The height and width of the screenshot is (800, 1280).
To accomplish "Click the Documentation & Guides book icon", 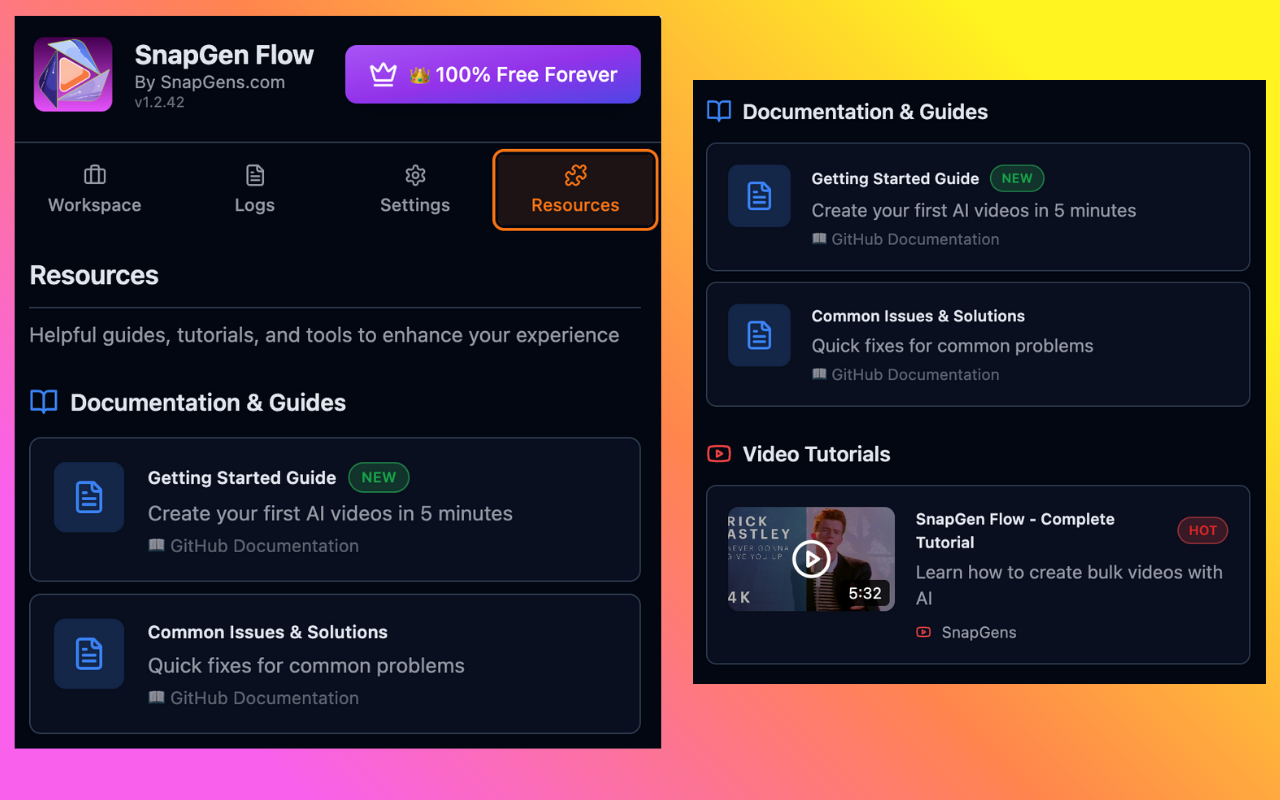I will click(43, 401).
